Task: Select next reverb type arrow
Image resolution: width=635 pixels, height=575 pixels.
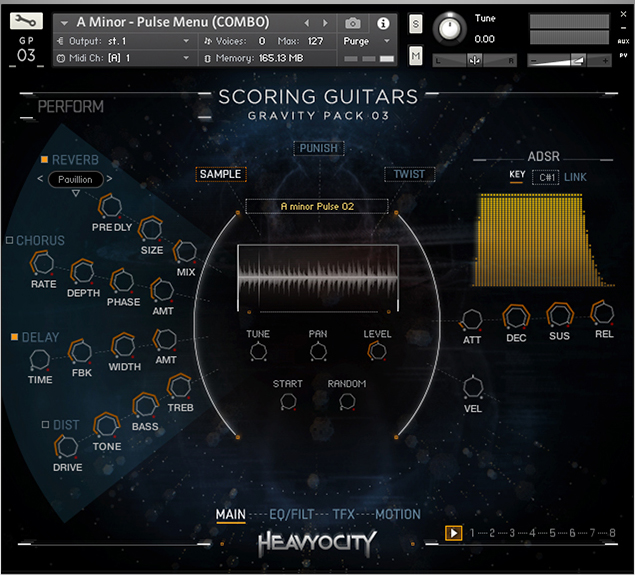Action: (109, 178)
